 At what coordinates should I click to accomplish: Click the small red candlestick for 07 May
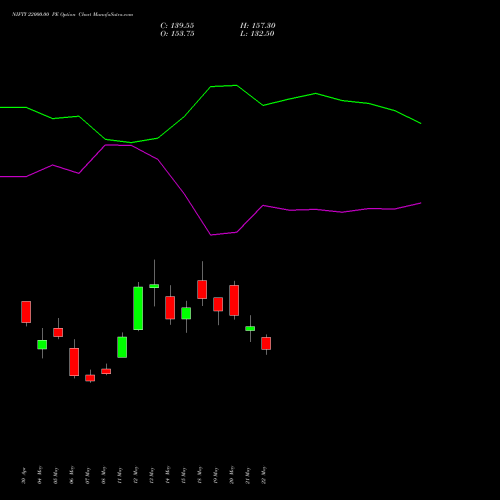(x=90, y=378)
